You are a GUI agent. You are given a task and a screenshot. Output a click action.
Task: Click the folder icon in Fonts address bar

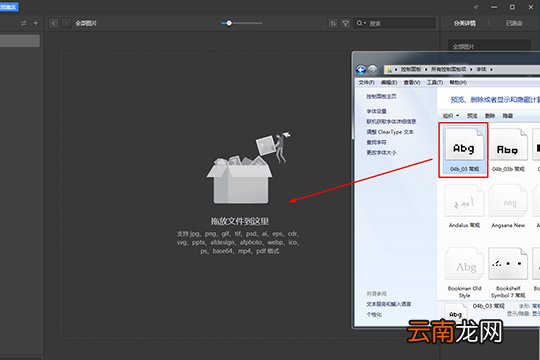click(389, 70)
